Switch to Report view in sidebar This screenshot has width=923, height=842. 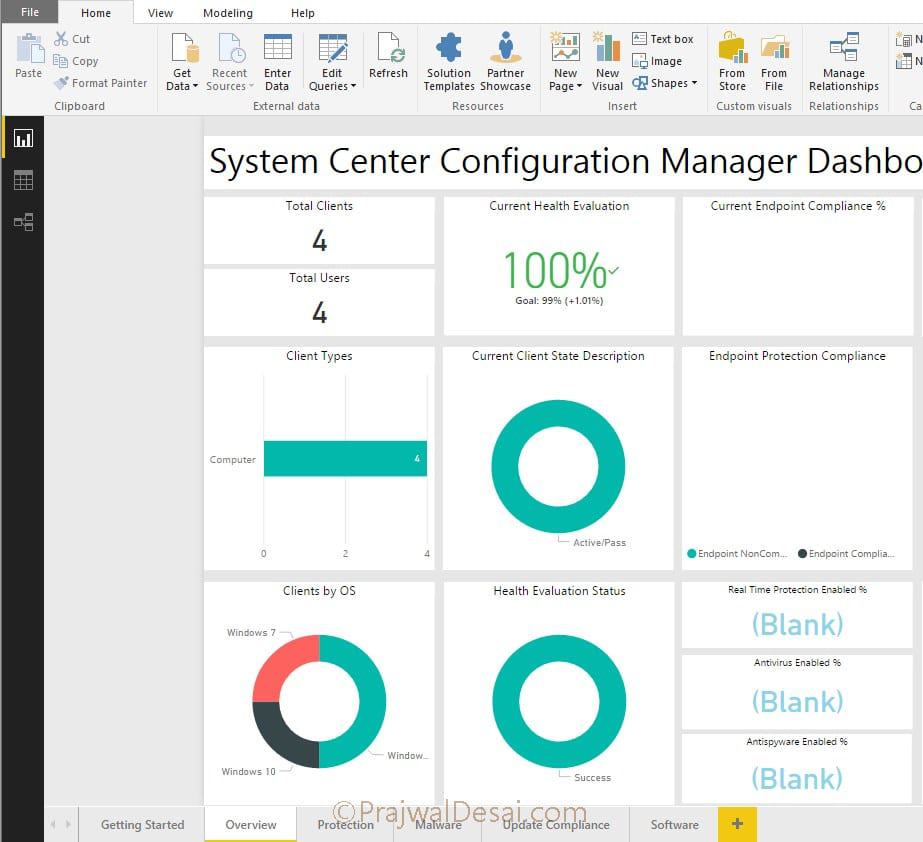point(24,139)
